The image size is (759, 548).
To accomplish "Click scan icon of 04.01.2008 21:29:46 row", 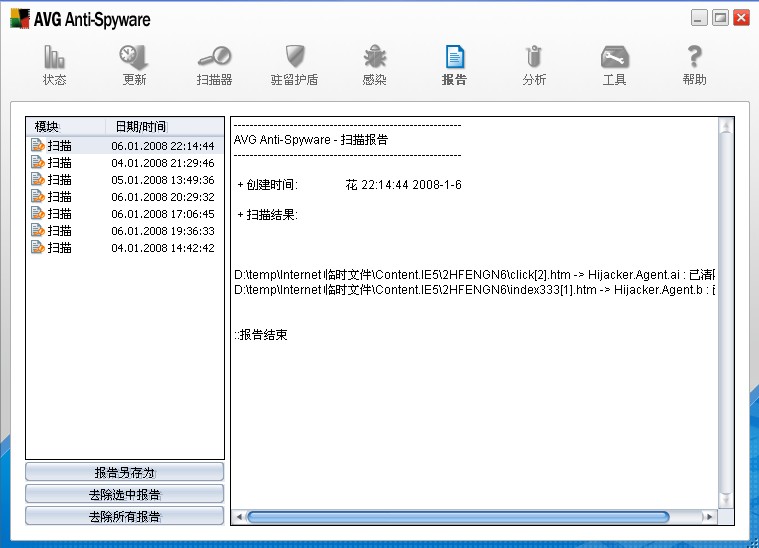I will coord(38,162).
